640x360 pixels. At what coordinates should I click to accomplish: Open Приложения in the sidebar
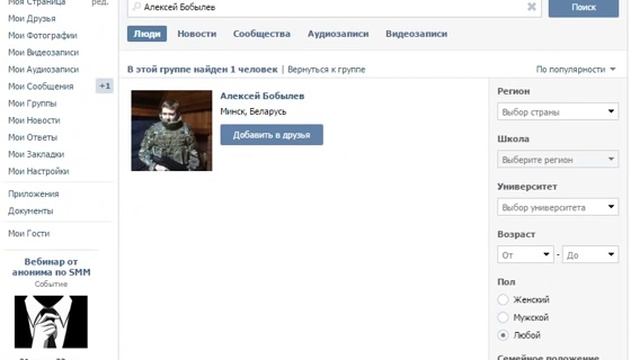pyautogui.click(x=33, y=194)
